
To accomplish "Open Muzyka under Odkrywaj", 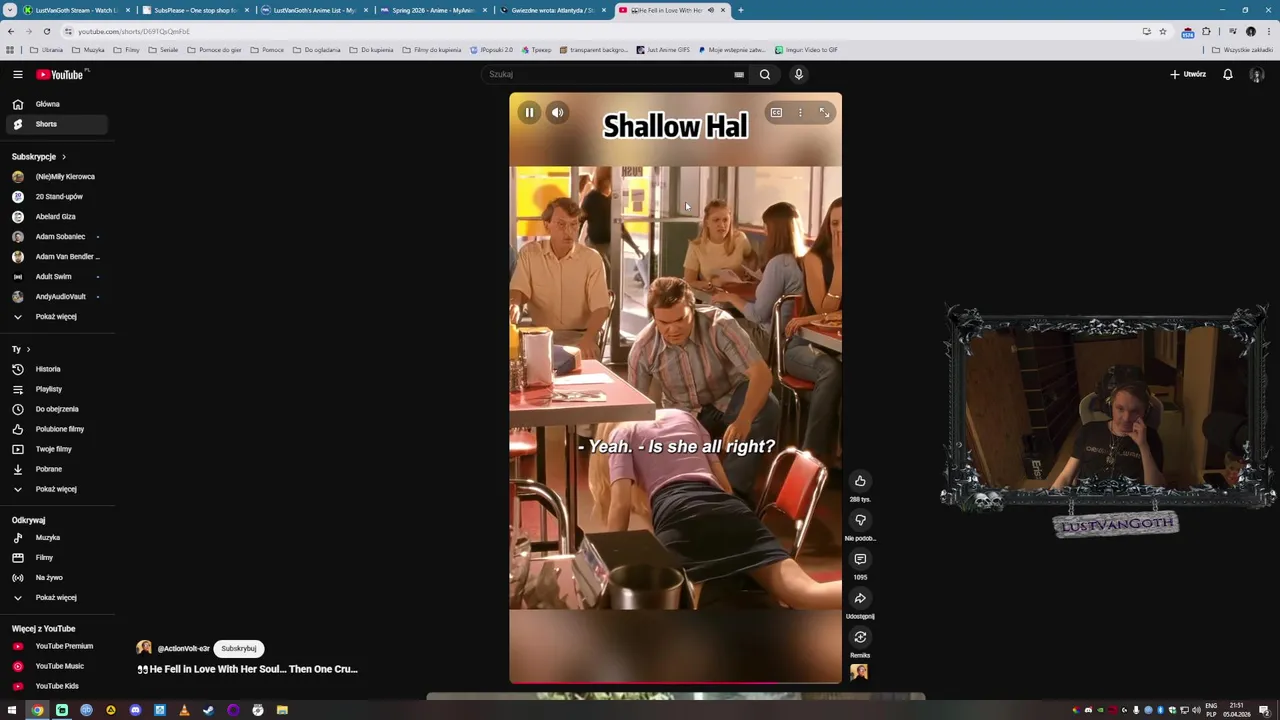I will coord(57,538).
